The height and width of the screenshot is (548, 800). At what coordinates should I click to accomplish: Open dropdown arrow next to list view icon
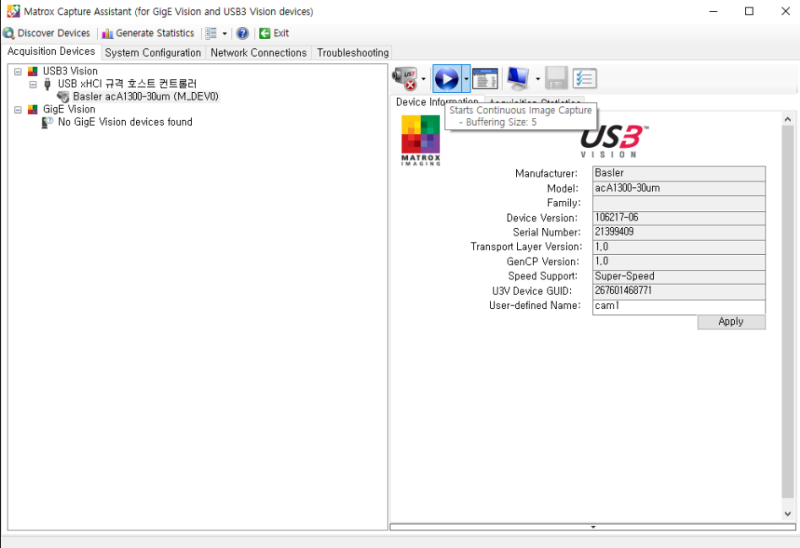click(x=224, y=34)
